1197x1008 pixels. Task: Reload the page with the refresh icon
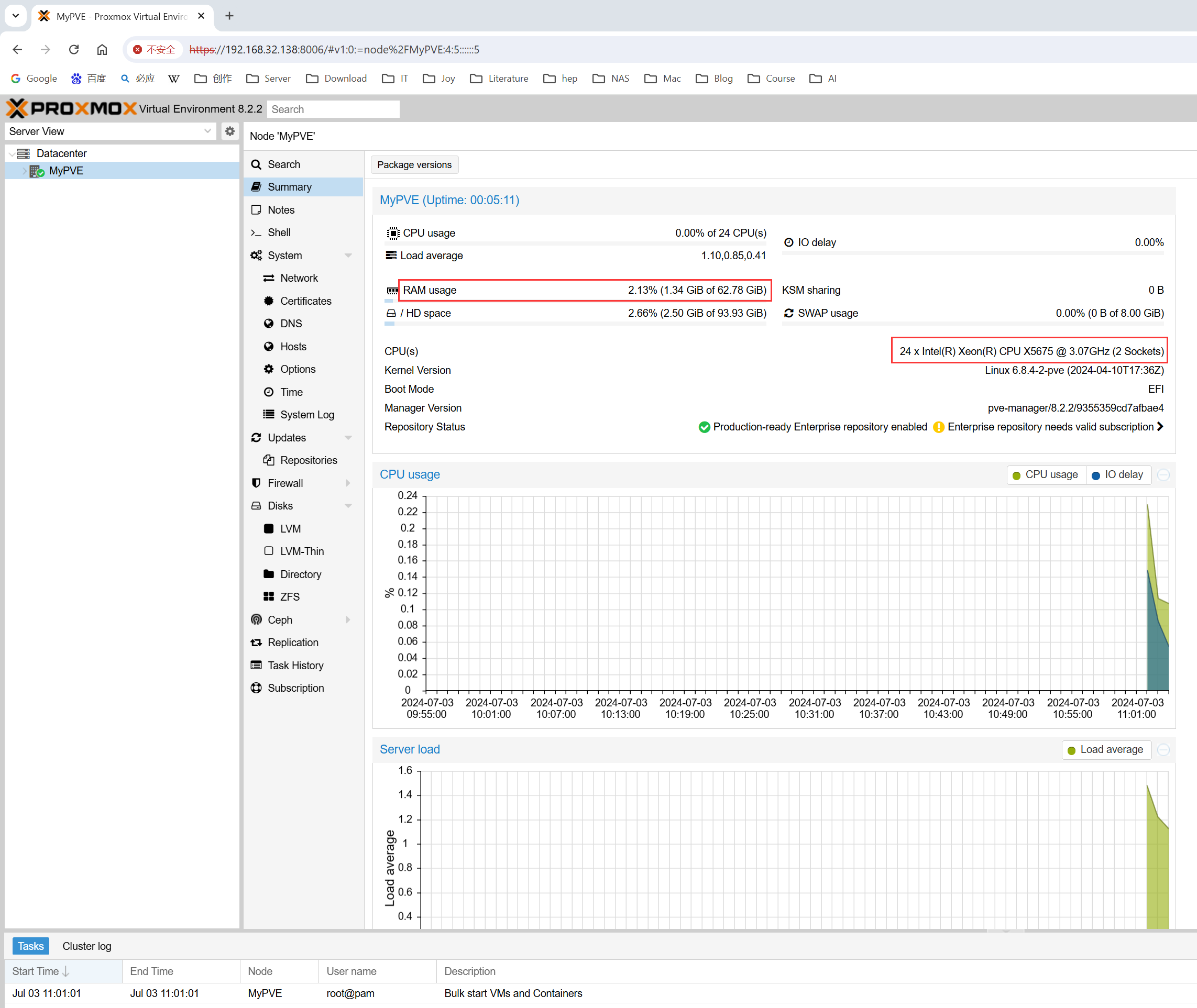tap(74, 50)
